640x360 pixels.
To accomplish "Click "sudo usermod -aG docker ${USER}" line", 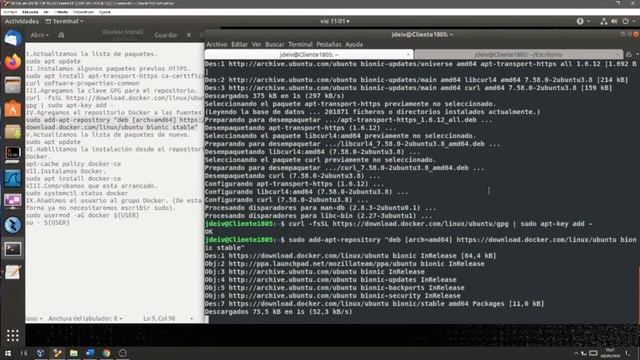I will tap(82, 215).
